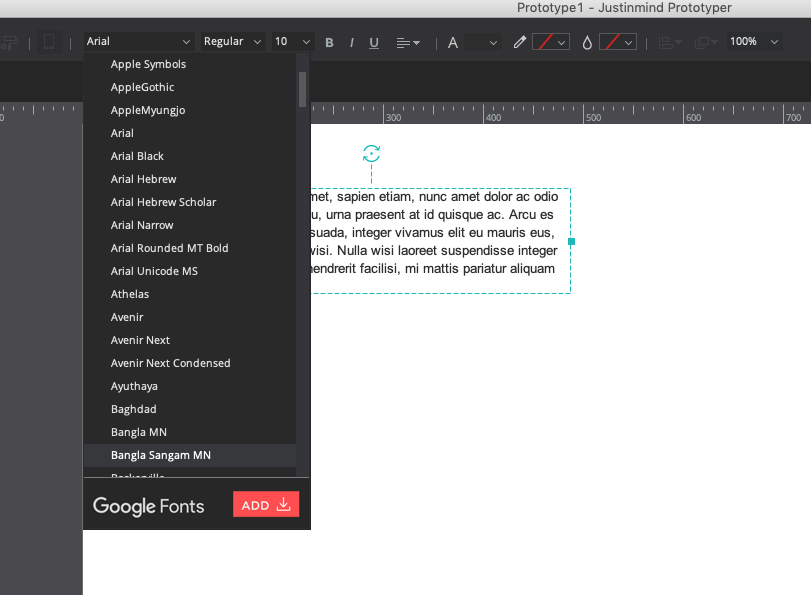Select Avenir Next from the font list
Viewport: 811px width, 595px height.
coord(140,340)
